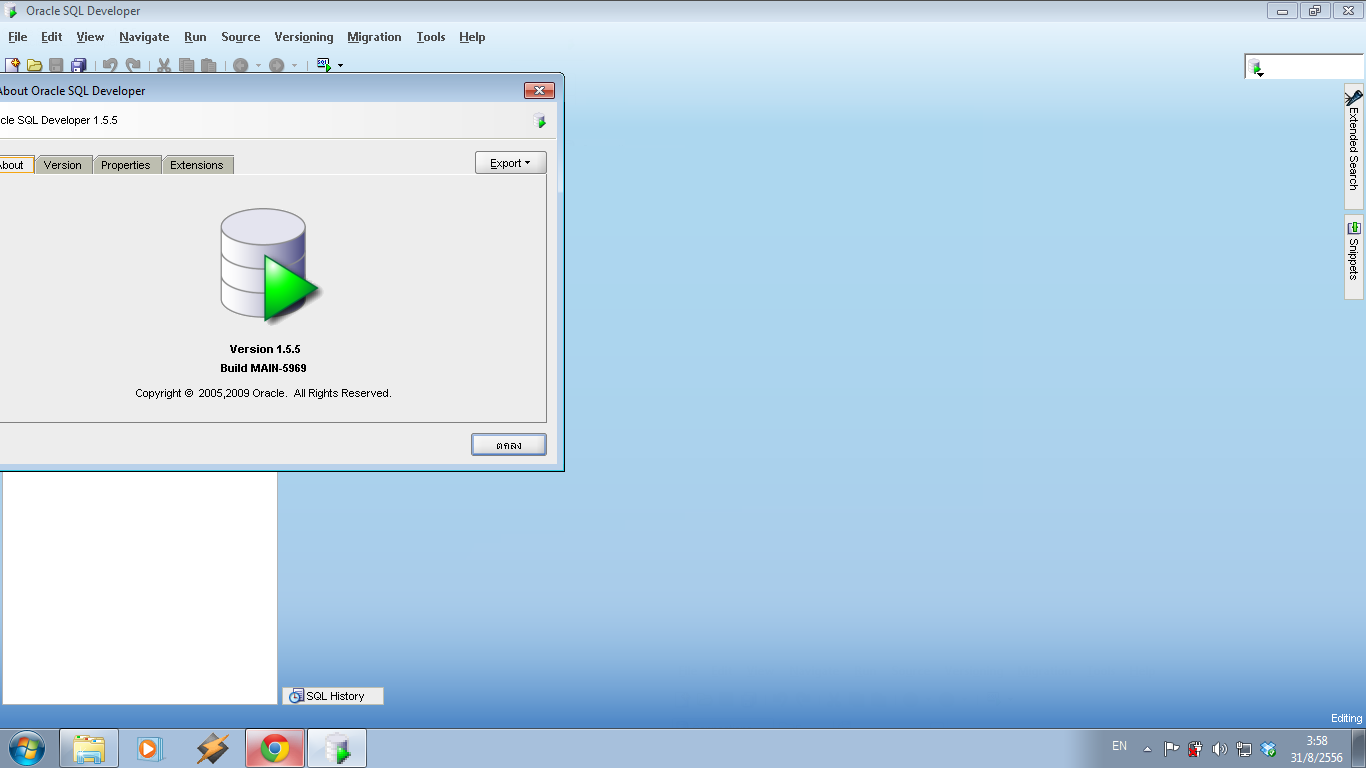The image size is (1366, 768).
Task: Click the Back navigation arrow icon
Action: point(240,65)
